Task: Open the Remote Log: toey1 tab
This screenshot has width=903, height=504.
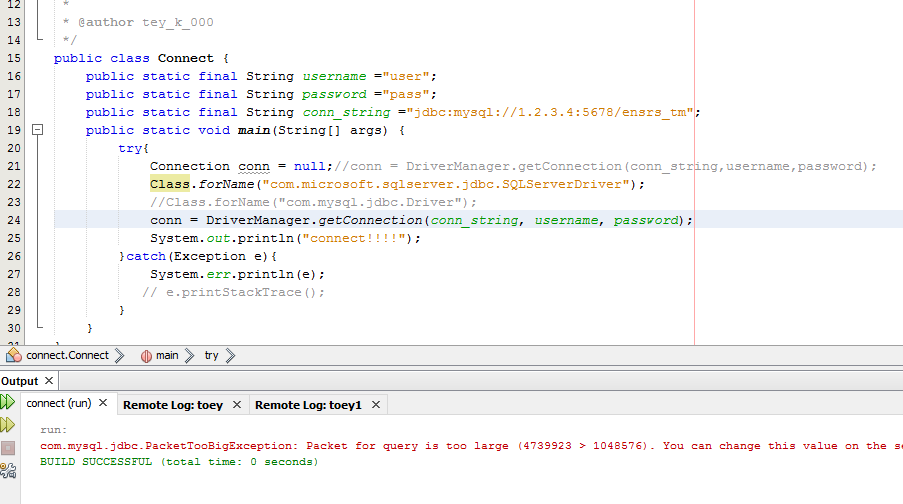Action: (308, 405)
